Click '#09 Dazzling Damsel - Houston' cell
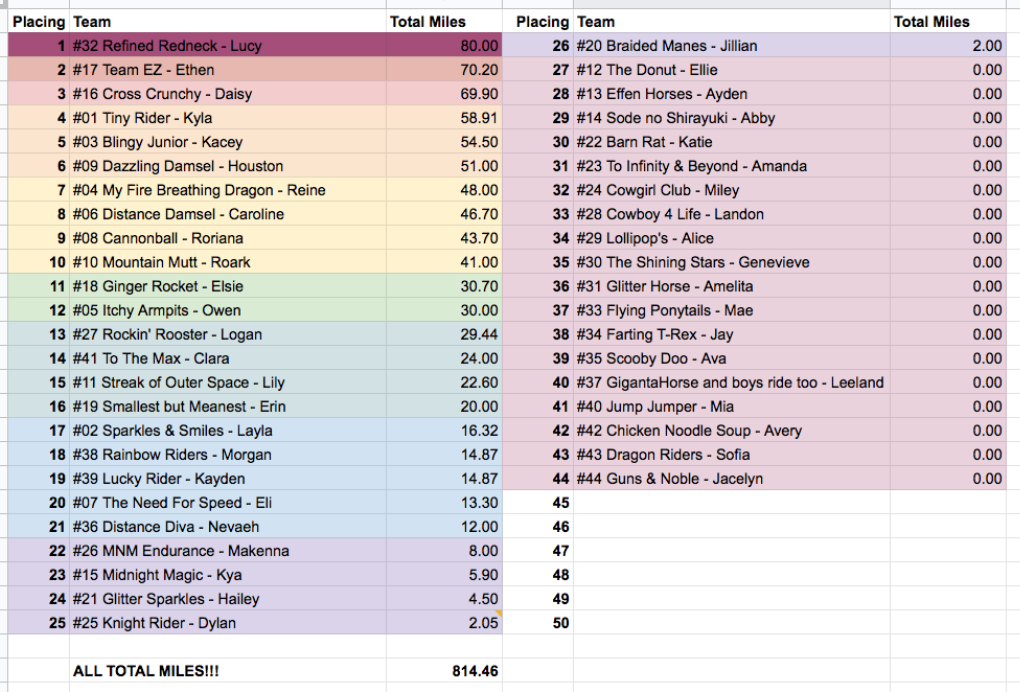 [x=228, y=166]
